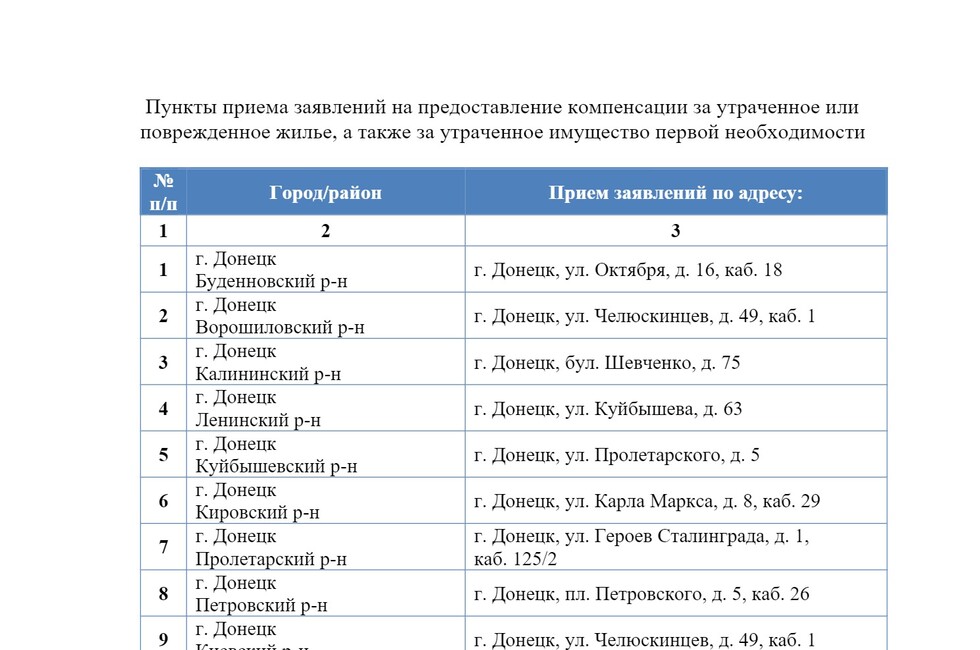980x650 pixels.
Task: Select address "ул. Карла Маркса, д. 8, каб. 29"
Action: point(647,501)
